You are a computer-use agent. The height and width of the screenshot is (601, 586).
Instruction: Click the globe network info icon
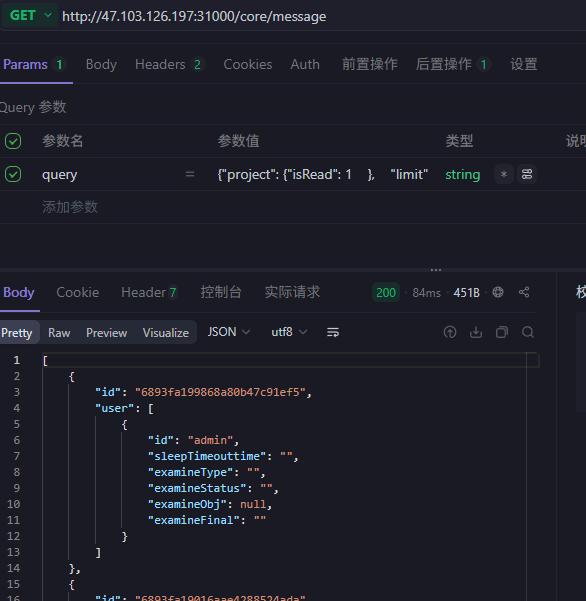[498, 292]
